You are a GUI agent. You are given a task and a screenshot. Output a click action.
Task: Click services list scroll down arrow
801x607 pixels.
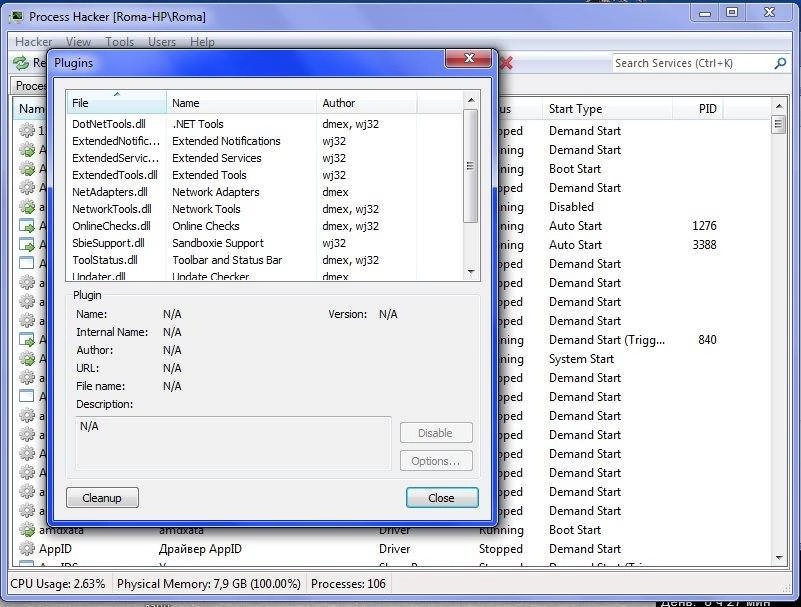pyautogui.click(x=779, y=557)
